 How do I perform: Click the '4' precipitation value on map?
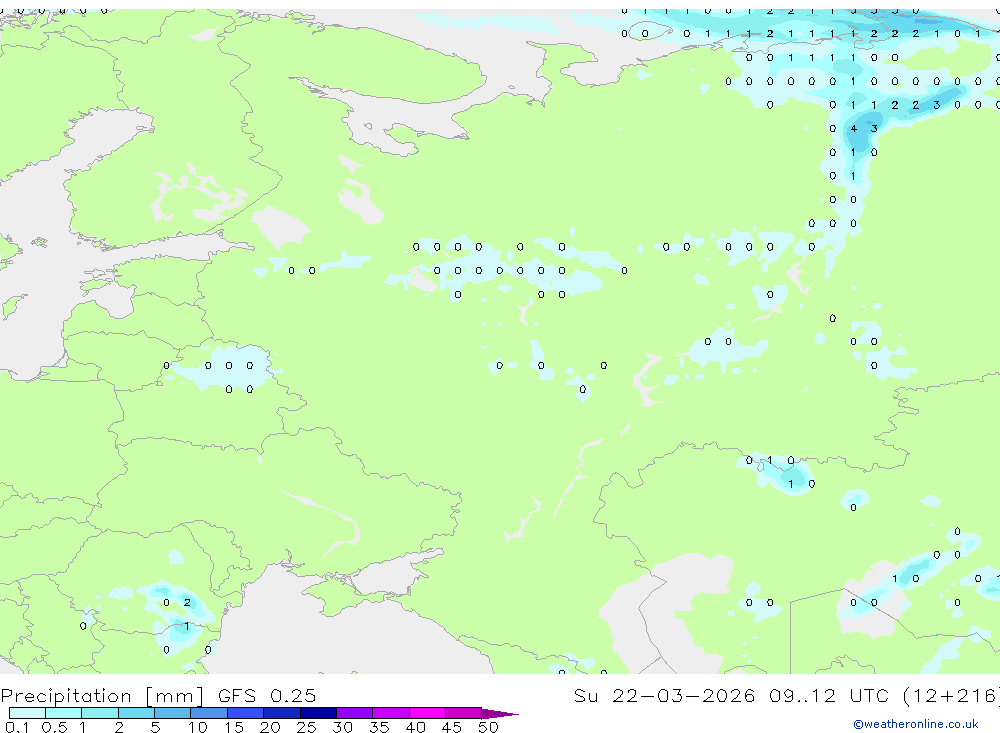click(853, 128)
